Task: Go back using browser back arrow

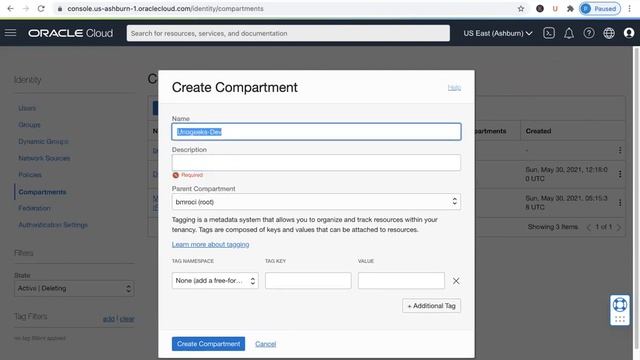Action: [10, 9]
